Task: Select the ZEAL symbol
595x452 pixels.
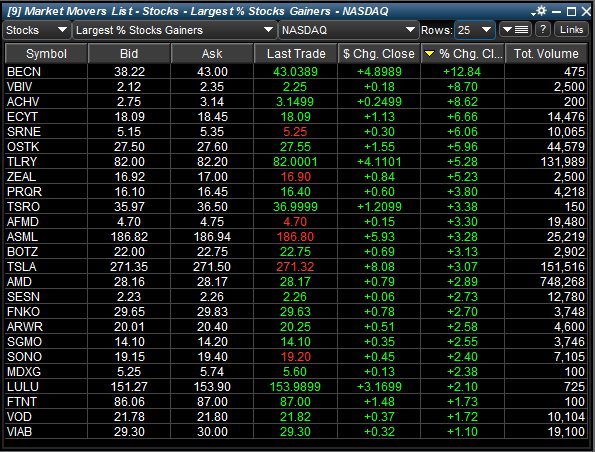Action: click(x=21, y=177)
